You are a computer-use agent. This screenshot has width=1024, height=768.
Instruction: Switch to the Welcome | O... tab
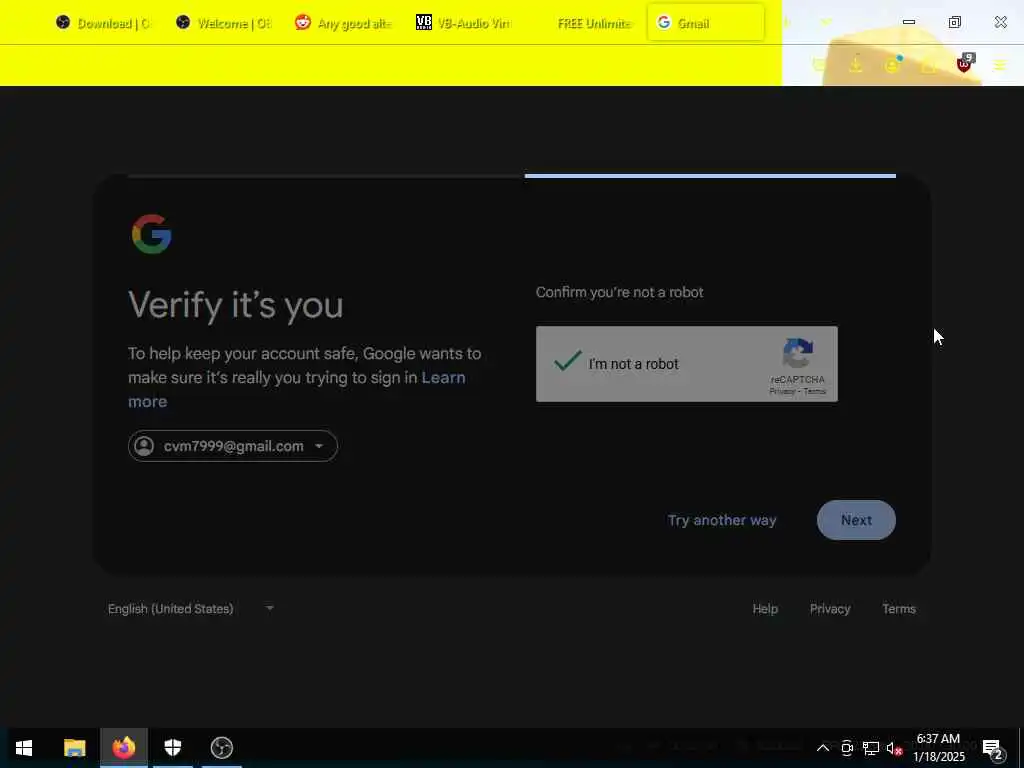(223, 23)
